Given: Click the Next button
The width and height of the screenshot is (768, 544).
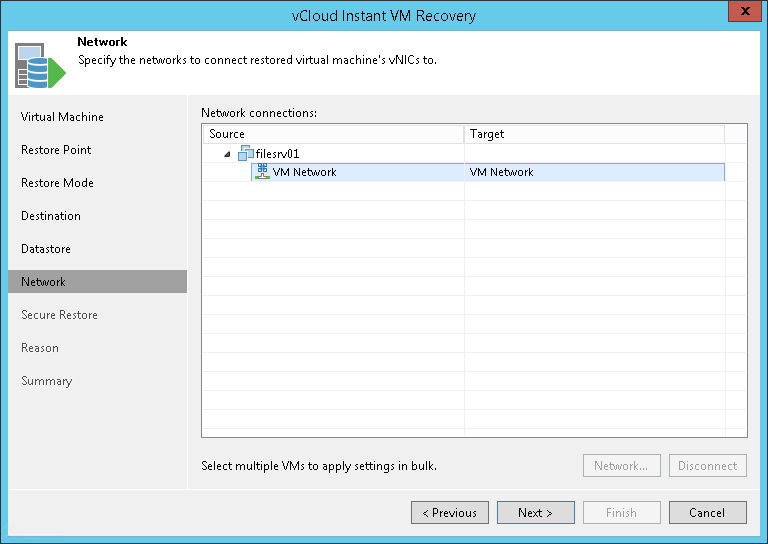Looking at the screenshot, I should [535, 513].
